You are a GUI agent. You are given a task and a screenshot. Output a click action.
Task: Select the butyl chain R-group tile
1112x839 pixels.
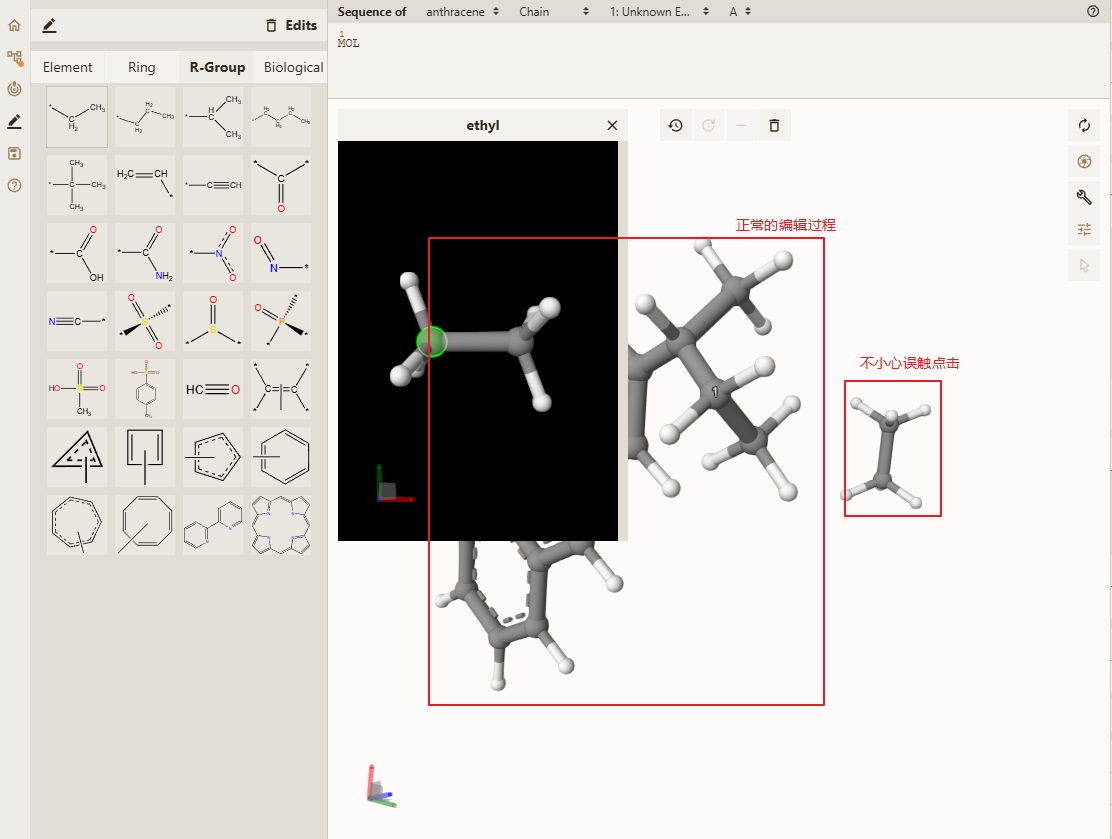point(281,117)
